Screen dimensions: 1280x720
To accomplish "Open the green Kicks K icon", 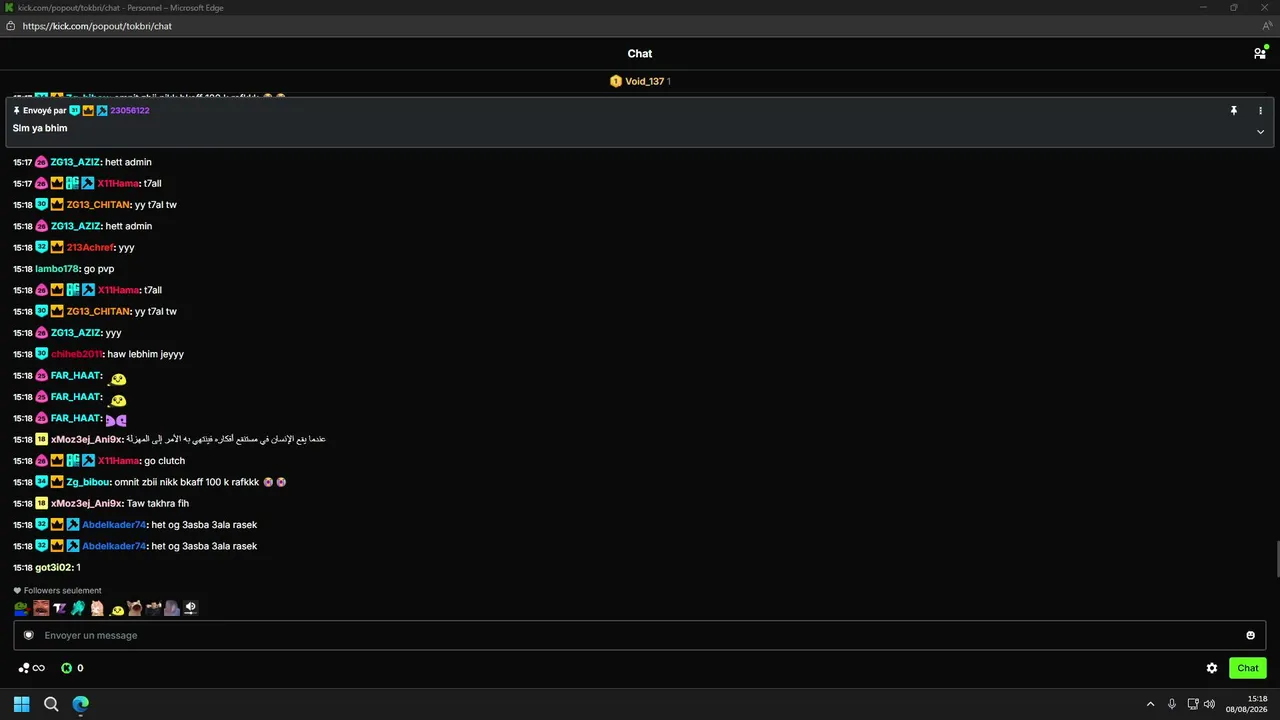I will [x=67, y=668].
